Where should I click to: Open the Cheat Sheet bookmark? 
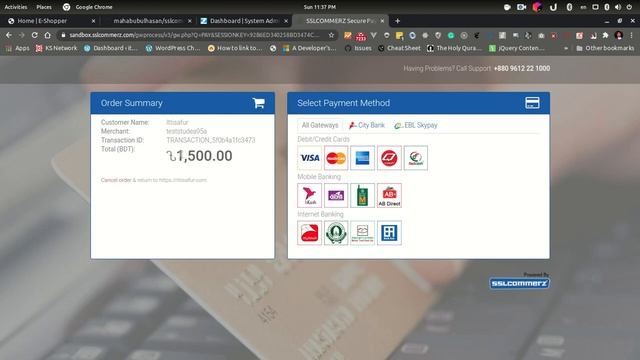[x=399, y=48]
